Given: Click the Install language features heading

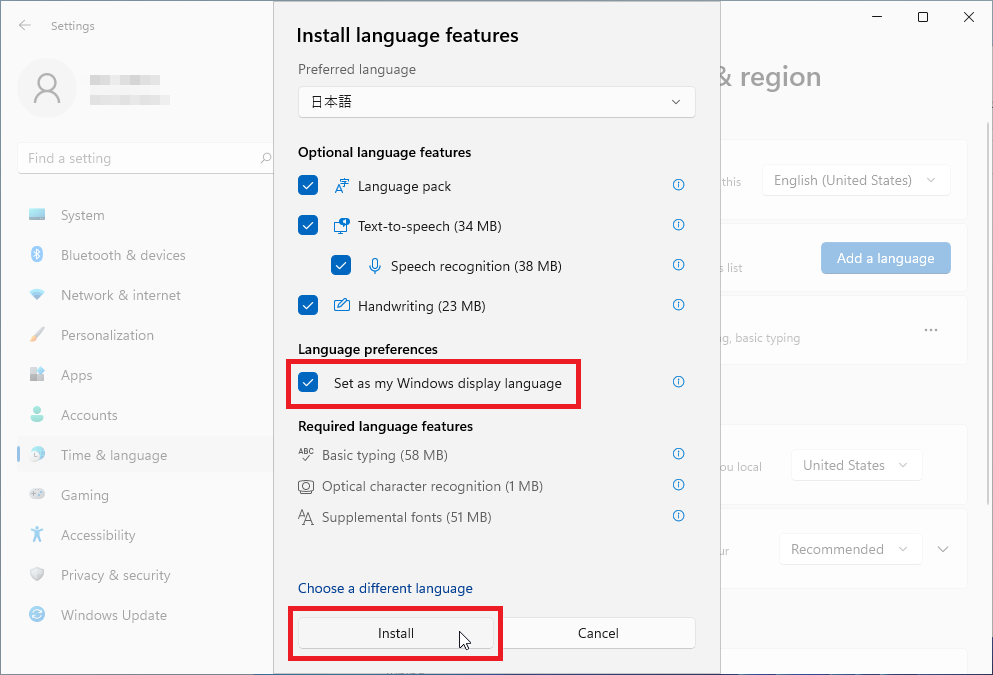Looking at the screenshot, I should click(x=407, y=35).
